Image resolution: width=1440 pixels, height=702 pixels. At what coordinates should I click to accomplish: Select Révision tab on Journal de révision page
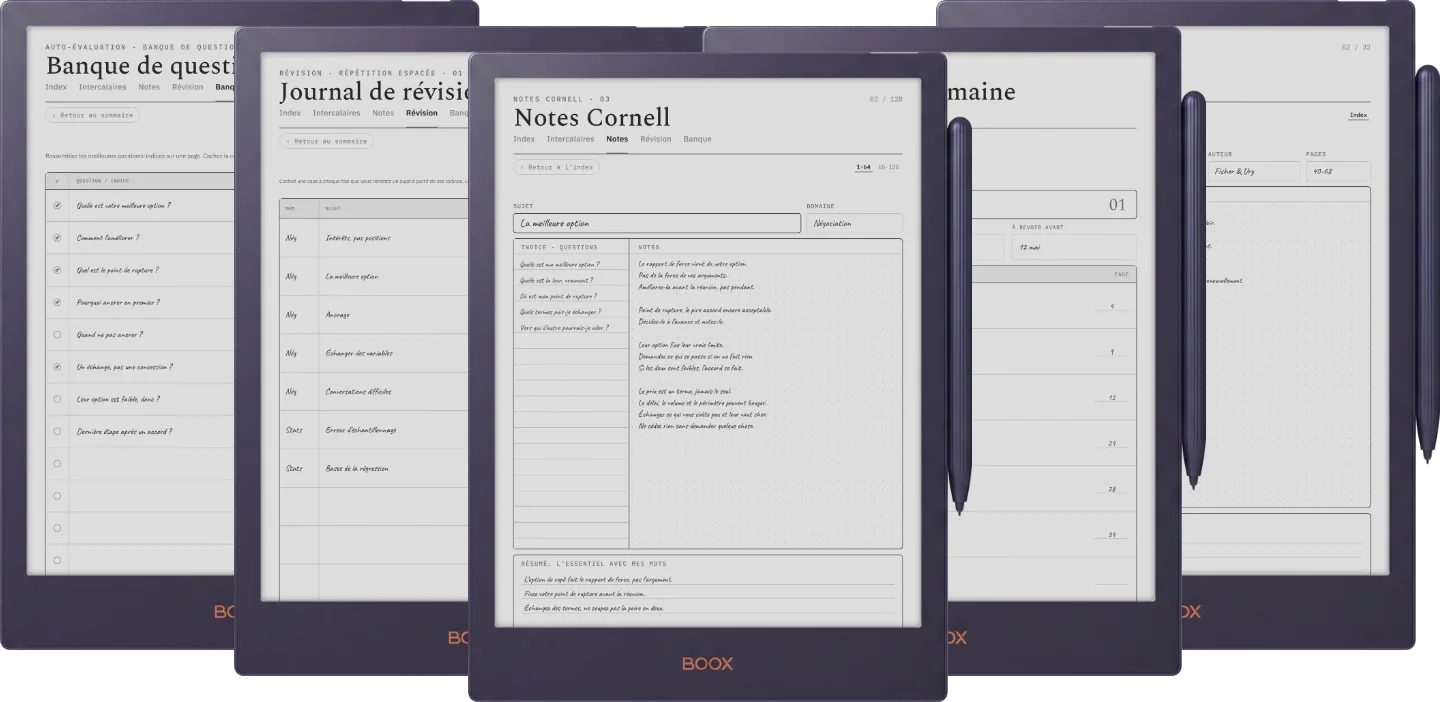422,113
